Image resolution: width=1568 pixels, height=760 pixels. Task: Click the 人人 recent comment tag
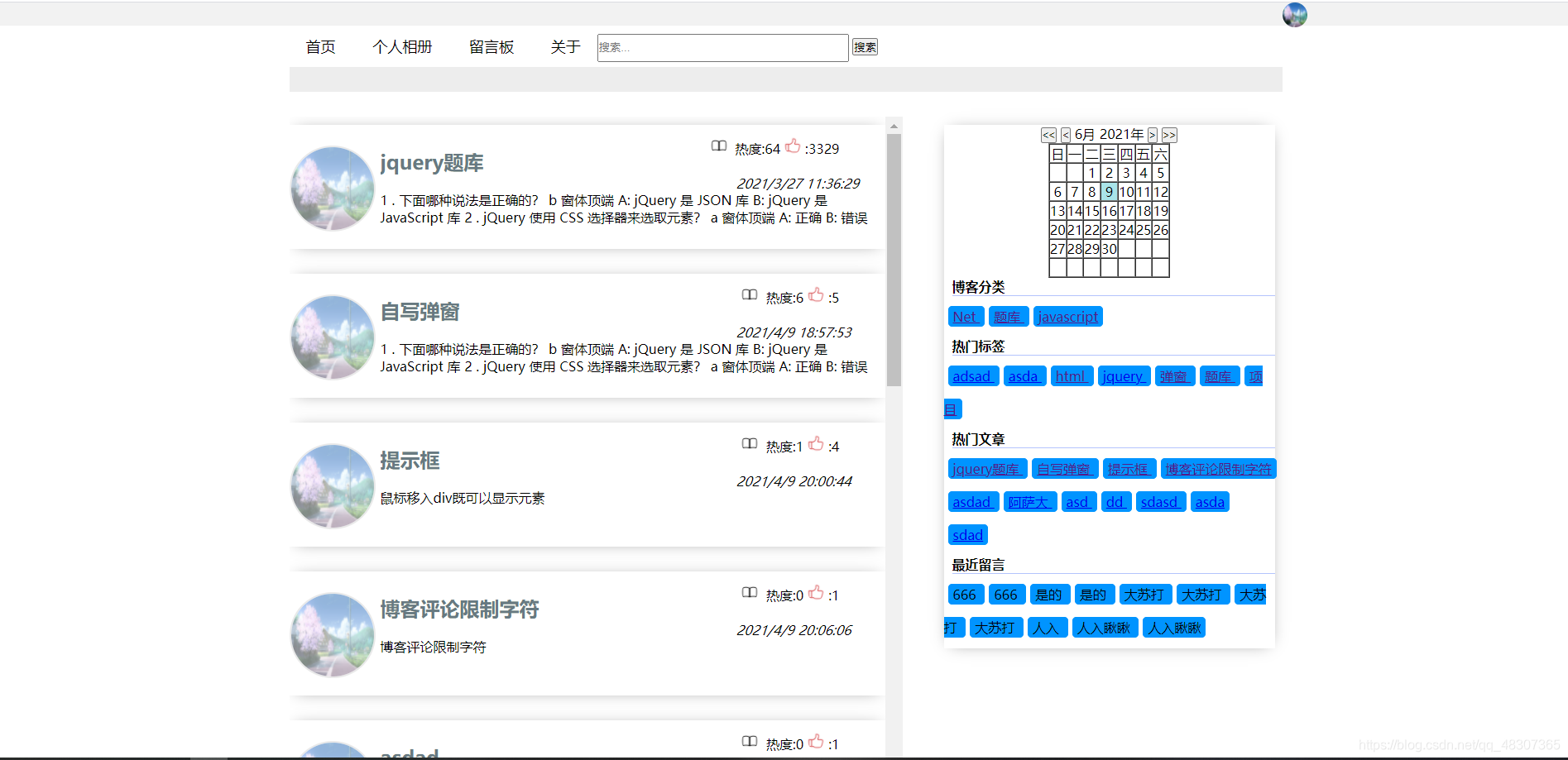[x=1047, y=628]
